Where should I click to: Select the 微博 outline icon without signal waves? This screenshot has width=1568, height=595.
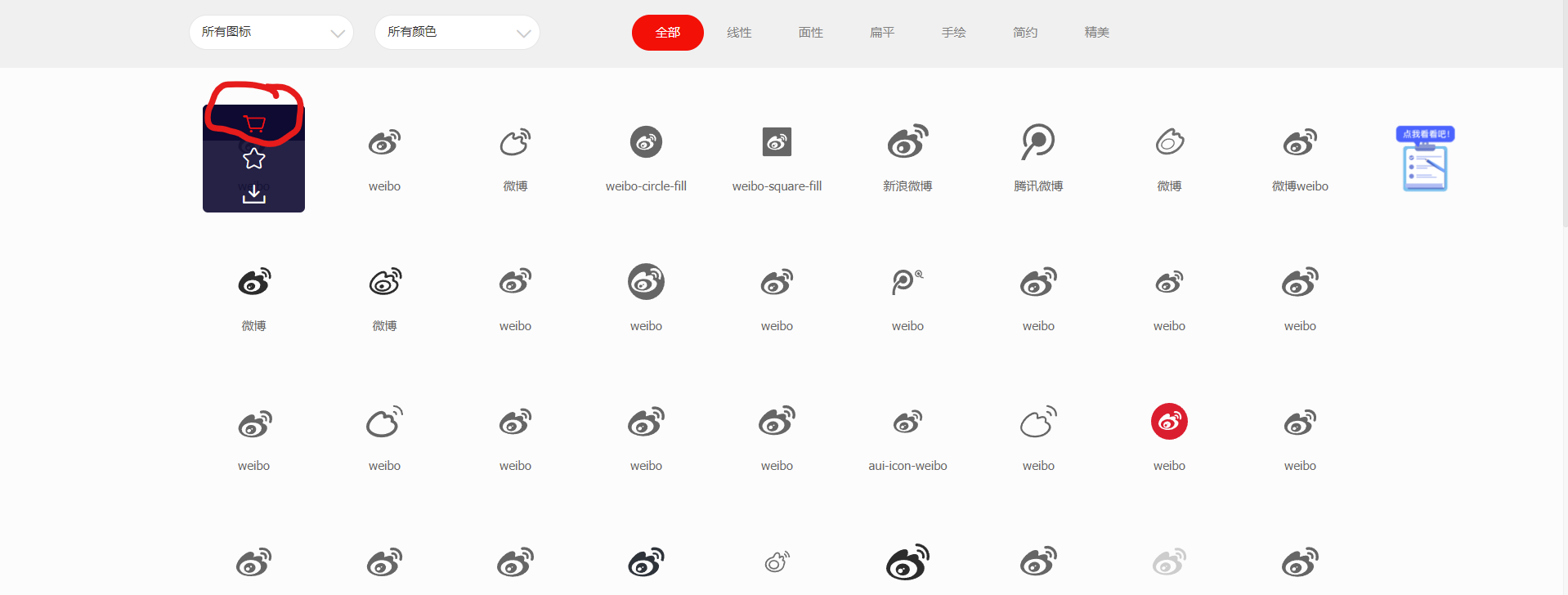pos(1169,142)
